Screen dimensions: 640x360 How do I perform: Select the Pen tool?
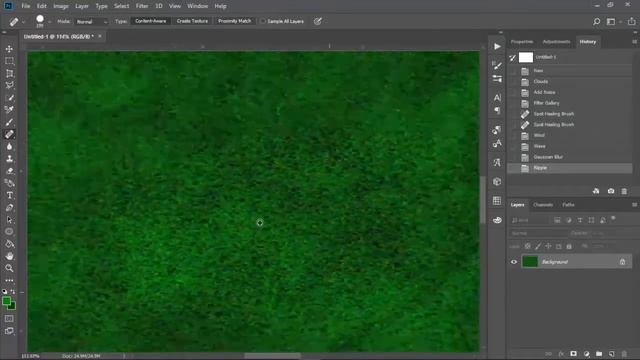pyautogui.click(x=9, y=208)
